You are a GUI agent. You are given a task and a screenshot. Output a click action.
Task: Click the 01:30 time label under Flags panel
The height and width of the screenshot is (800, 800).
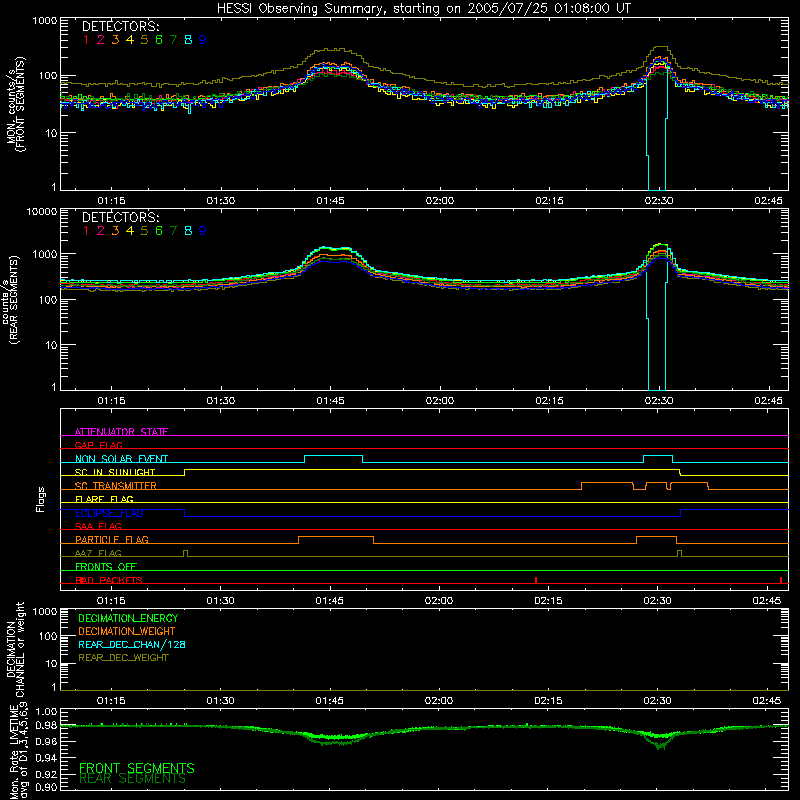[x=220, y=601]
